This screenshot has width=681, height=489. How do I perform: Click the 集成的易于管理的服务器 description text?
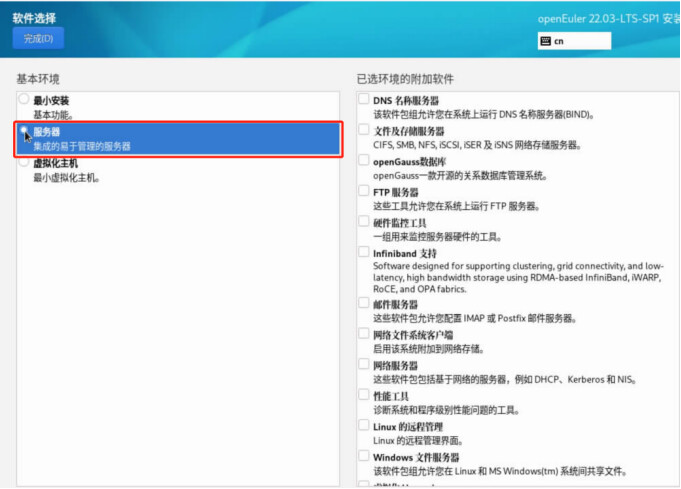[x=82, y=146]
